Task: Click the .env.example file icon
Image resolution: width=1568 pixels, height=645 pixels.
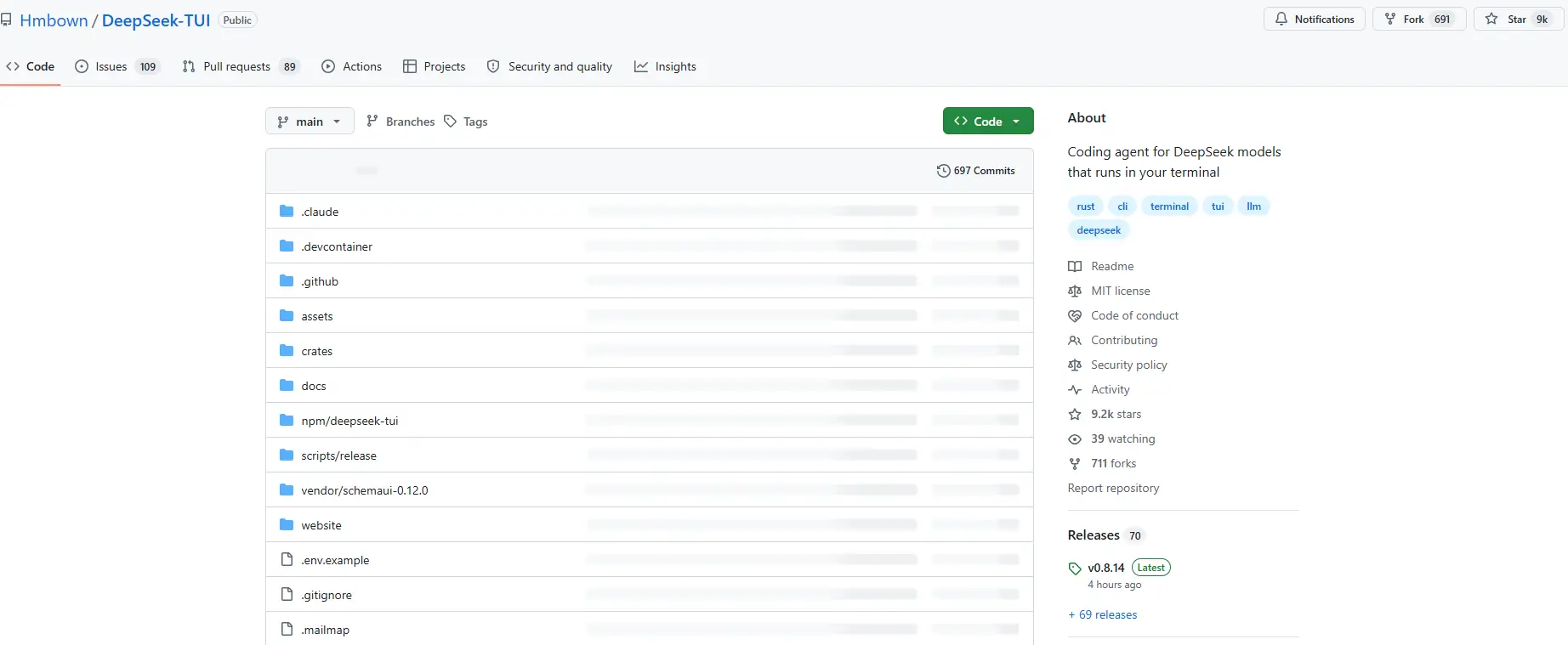Action: [x=287, y=559]
